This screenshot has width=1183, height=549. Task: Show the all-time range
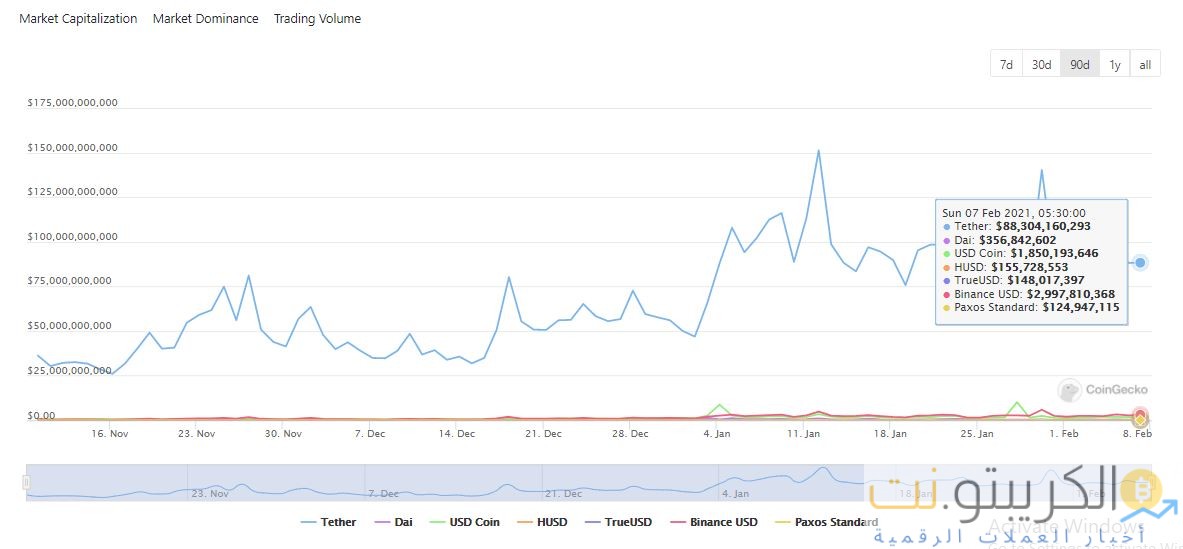pos(1145,64)
